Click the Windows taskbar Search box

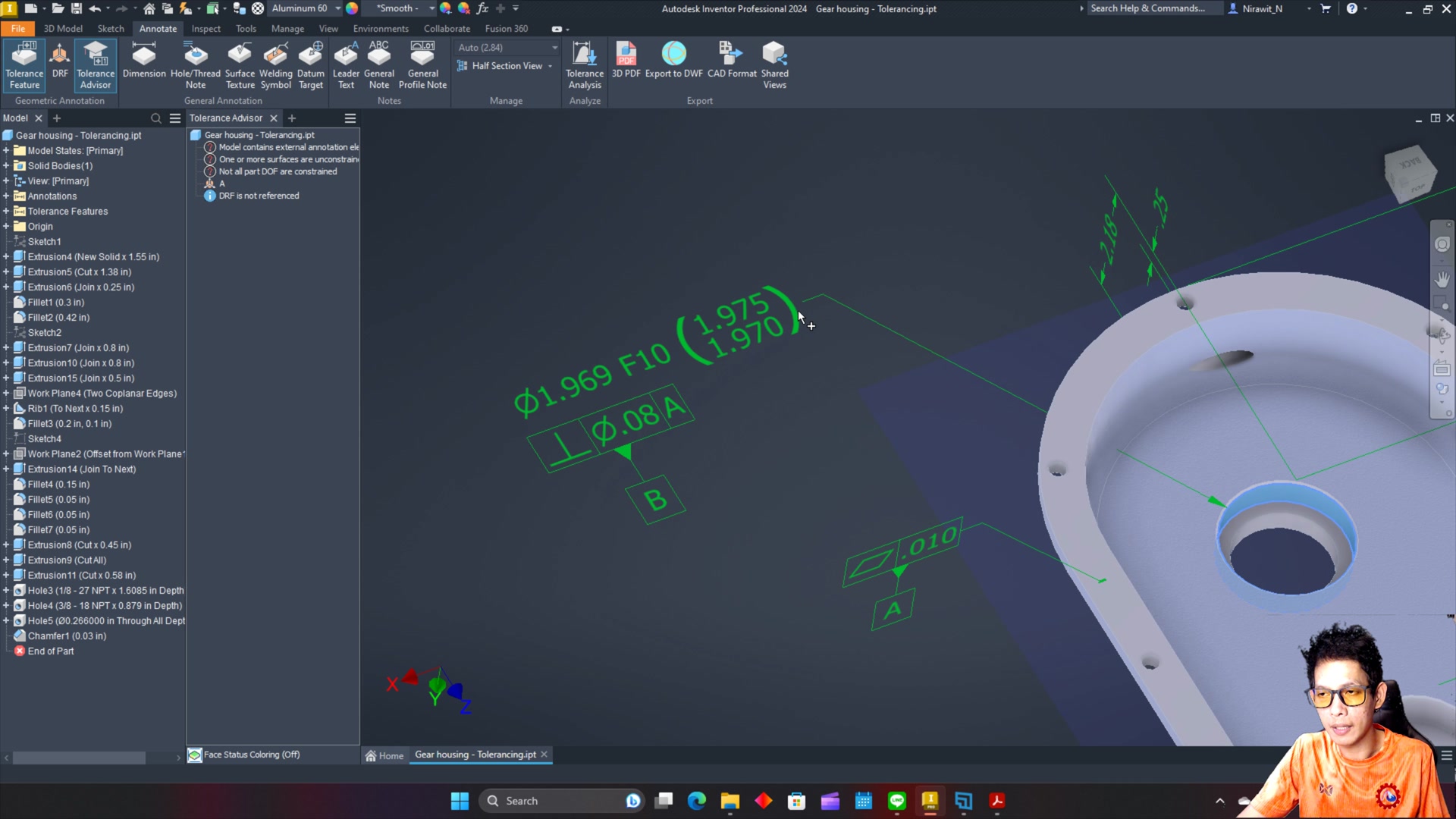click(561, 801)
